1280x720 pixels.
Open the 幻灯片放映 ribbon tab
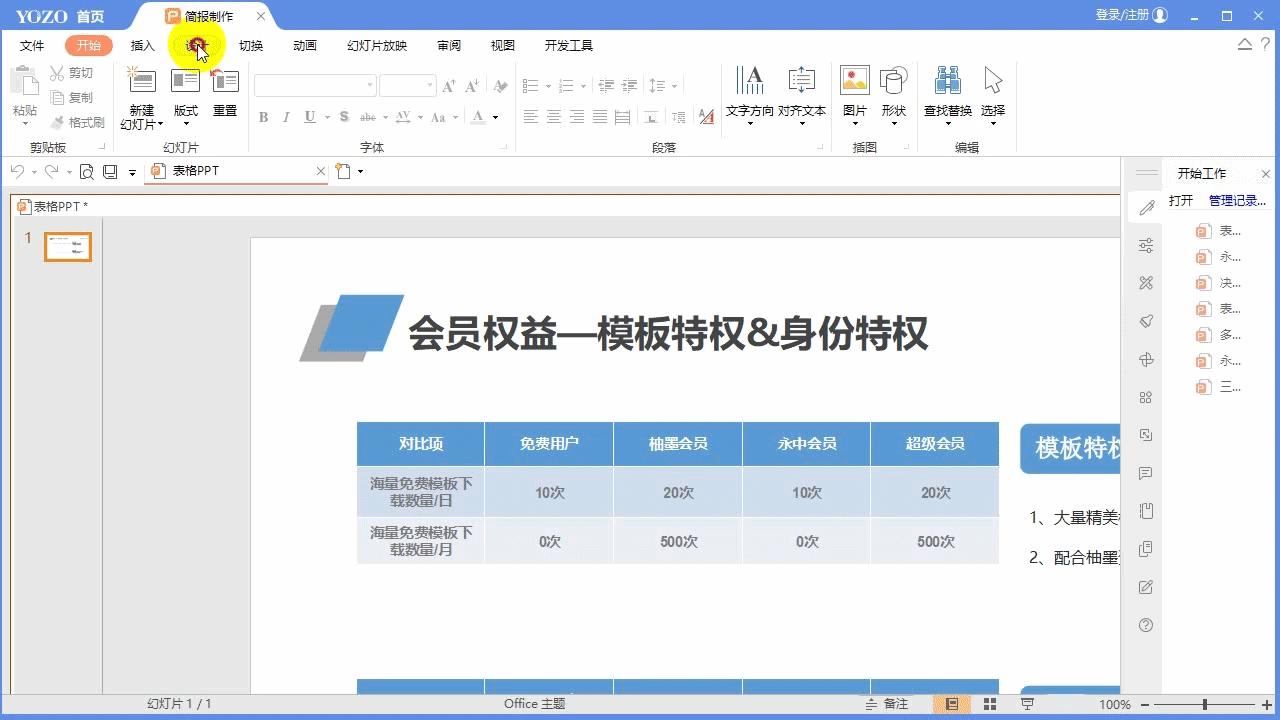click(375, 44)
